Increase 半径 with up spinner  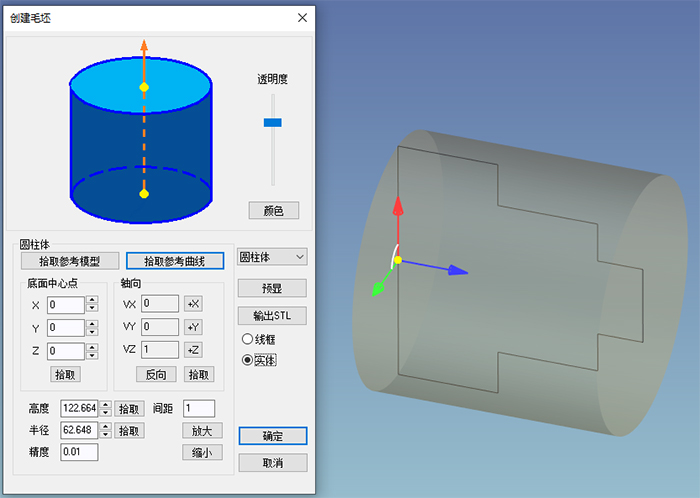tap(105, 426)
